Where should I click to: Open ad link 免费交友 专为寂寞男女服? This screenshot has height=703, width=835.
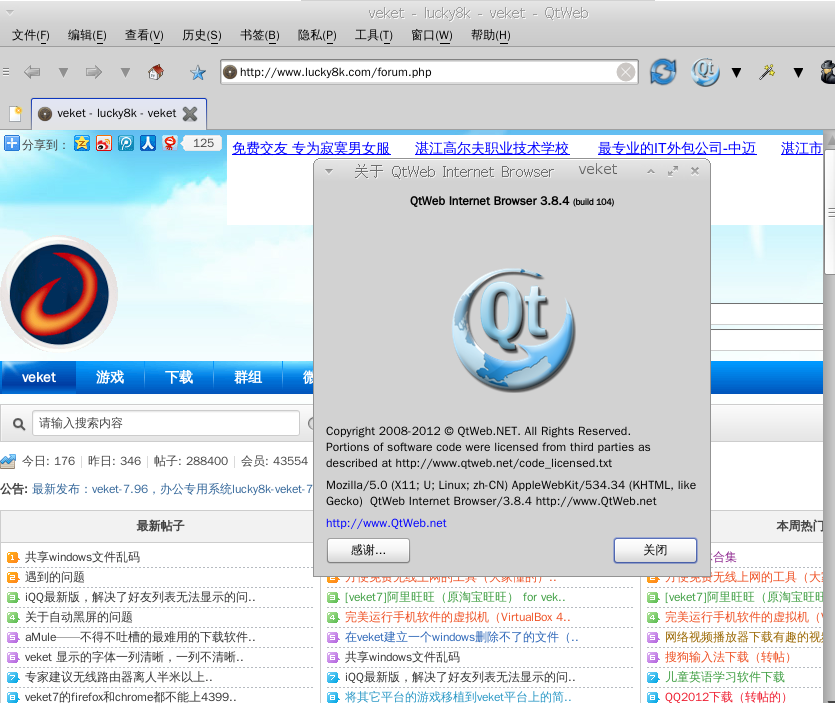pyautogui.click(x=311, y=148)
